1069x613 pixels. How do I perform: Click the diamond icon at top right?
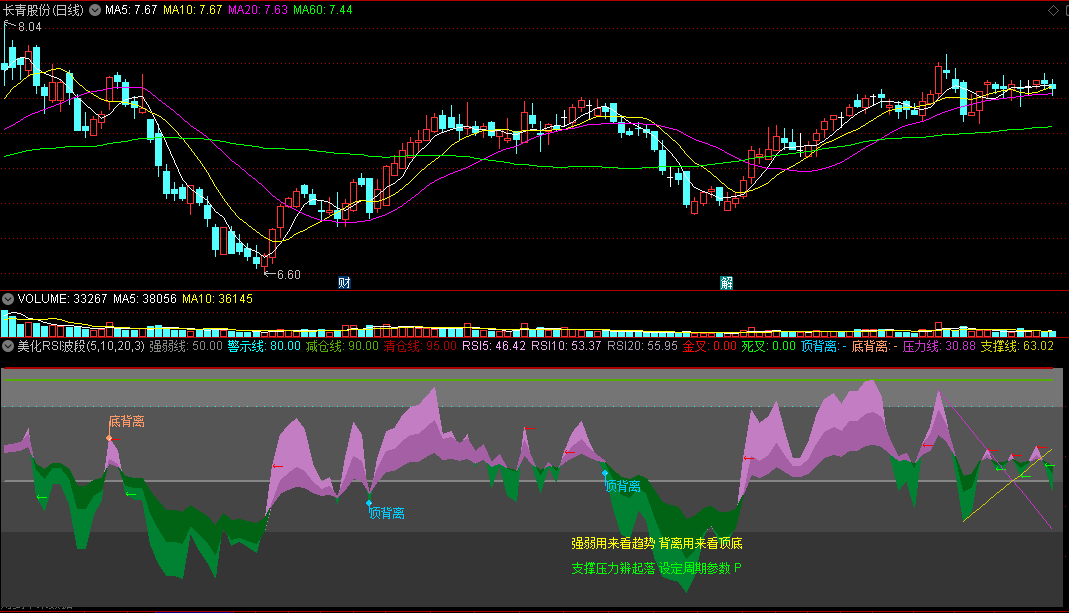[x=1053, y=10]
